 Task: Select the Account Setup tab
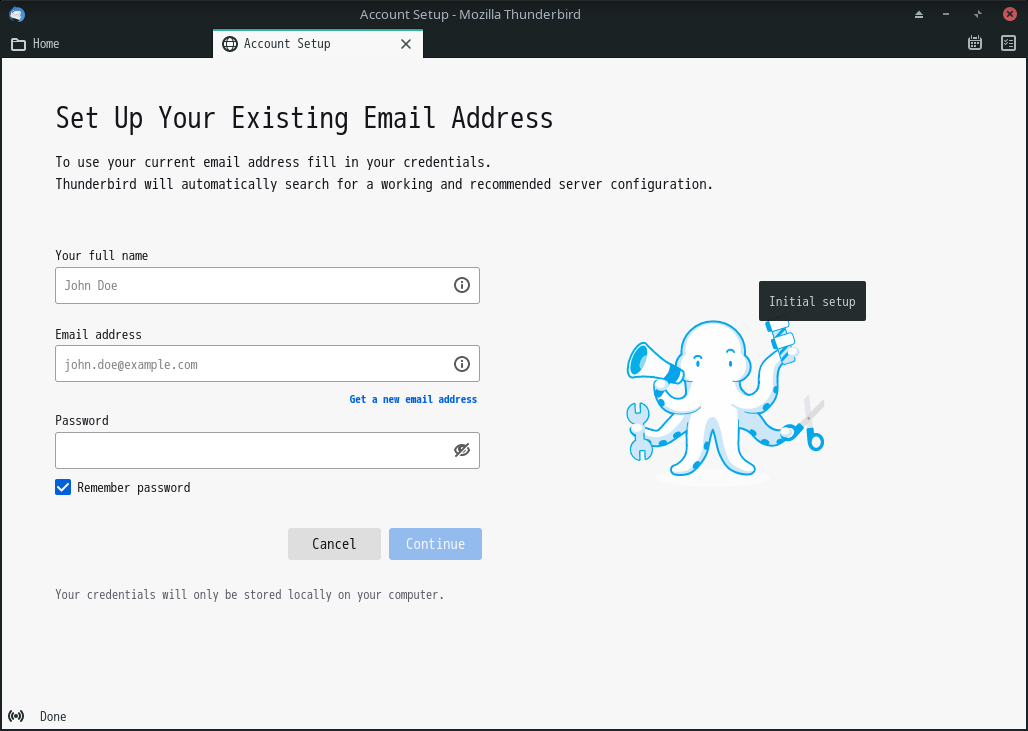click(x=318, y=44)
